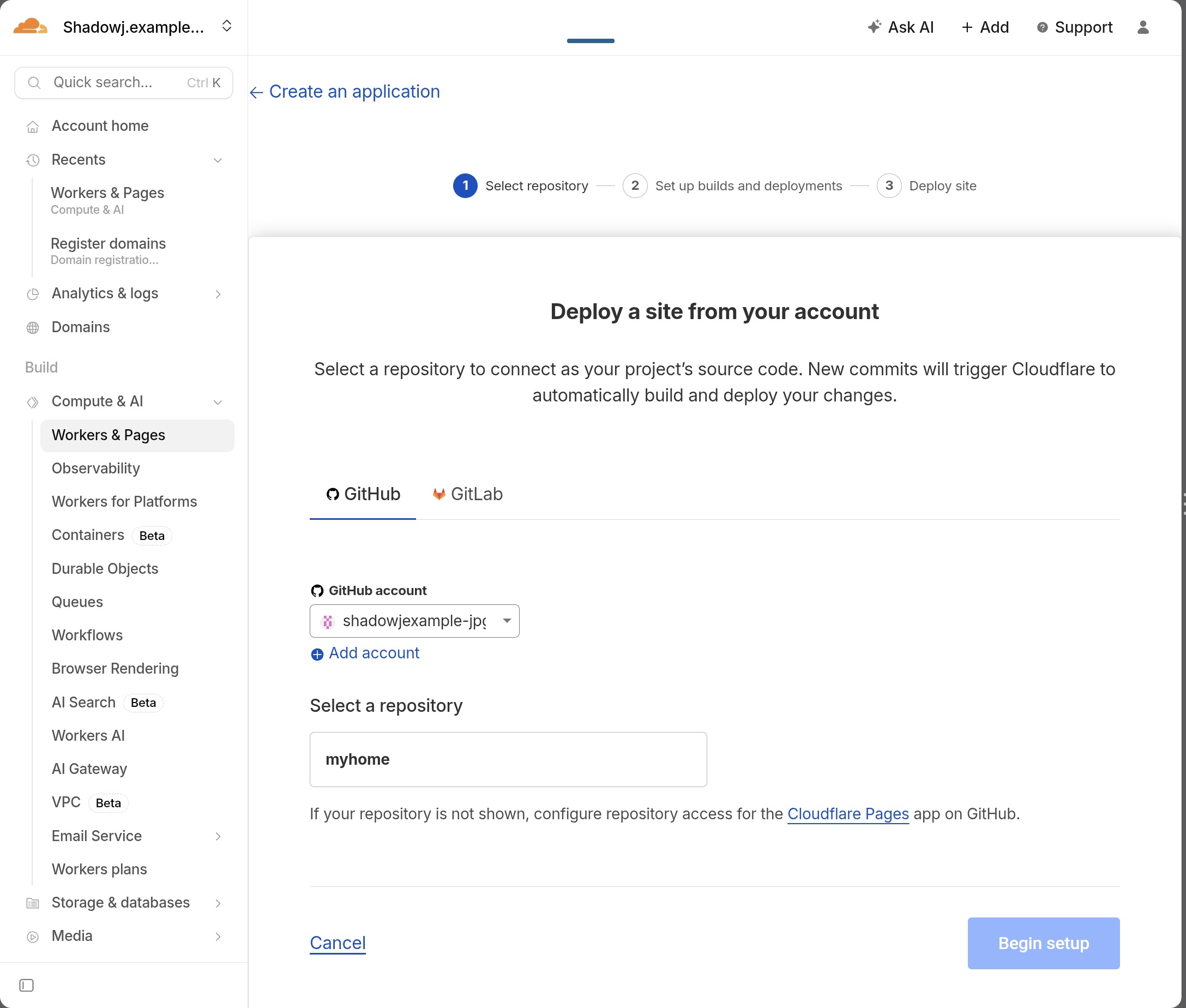Viewport: 1186px width, 1008px height.
Task: Click the Cloudflare logo icon
Action: click(x=29, y=27)
